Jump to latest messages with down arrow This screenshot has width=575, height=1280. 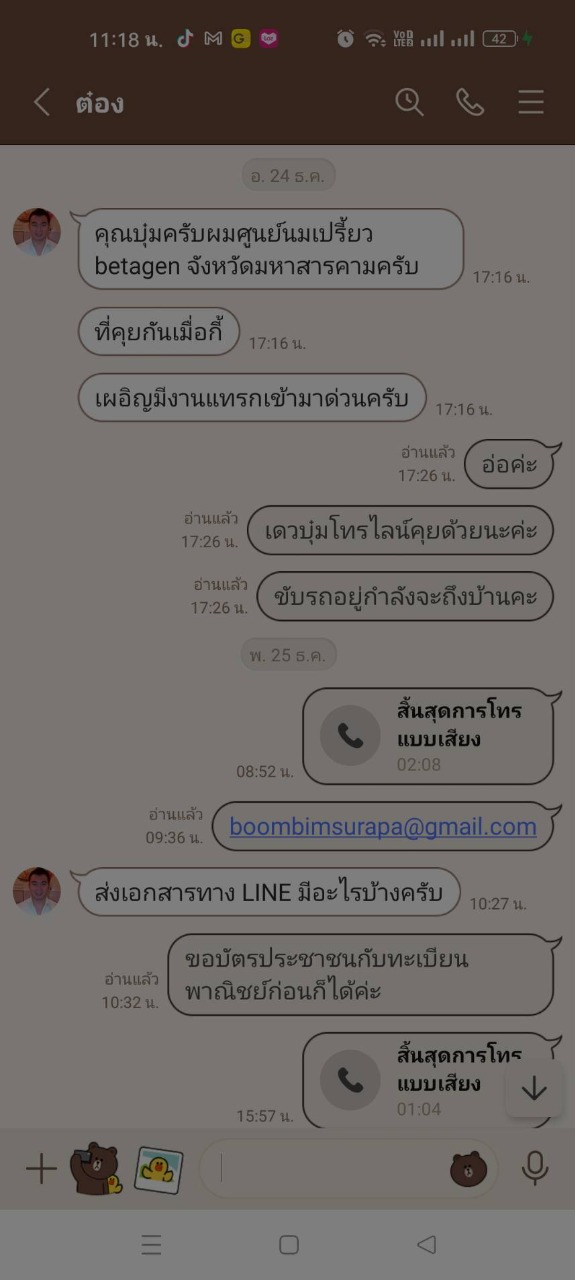[534, 1088]
